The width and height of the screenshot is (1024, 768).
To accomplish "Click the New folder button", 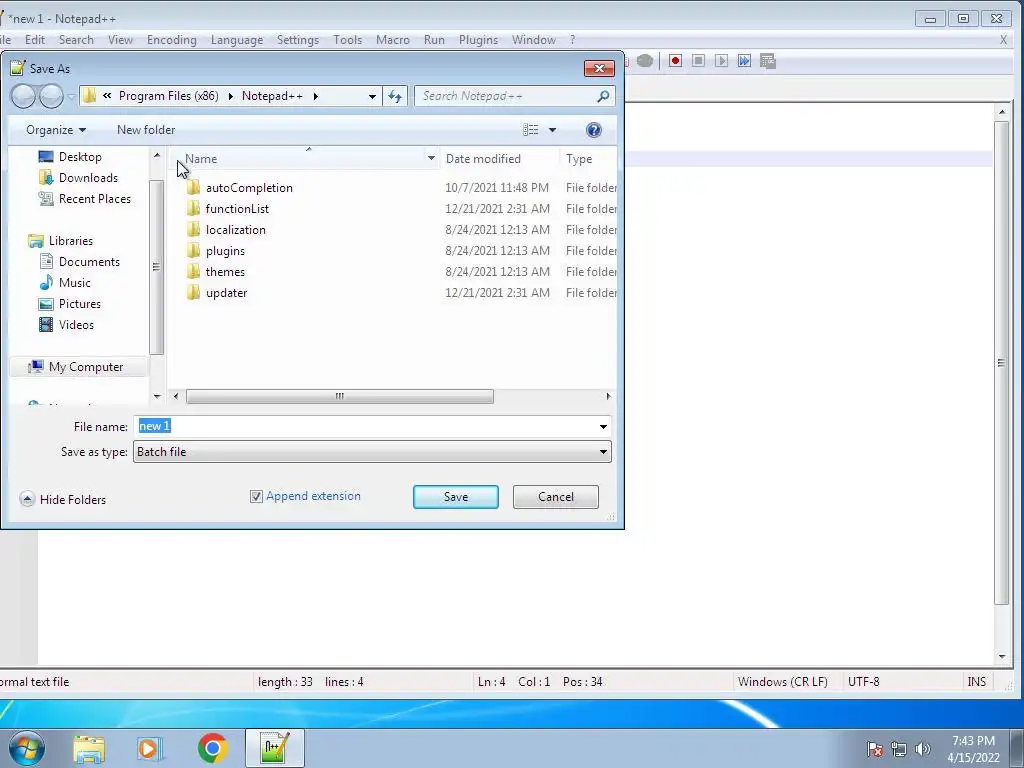I will [146, 130].
